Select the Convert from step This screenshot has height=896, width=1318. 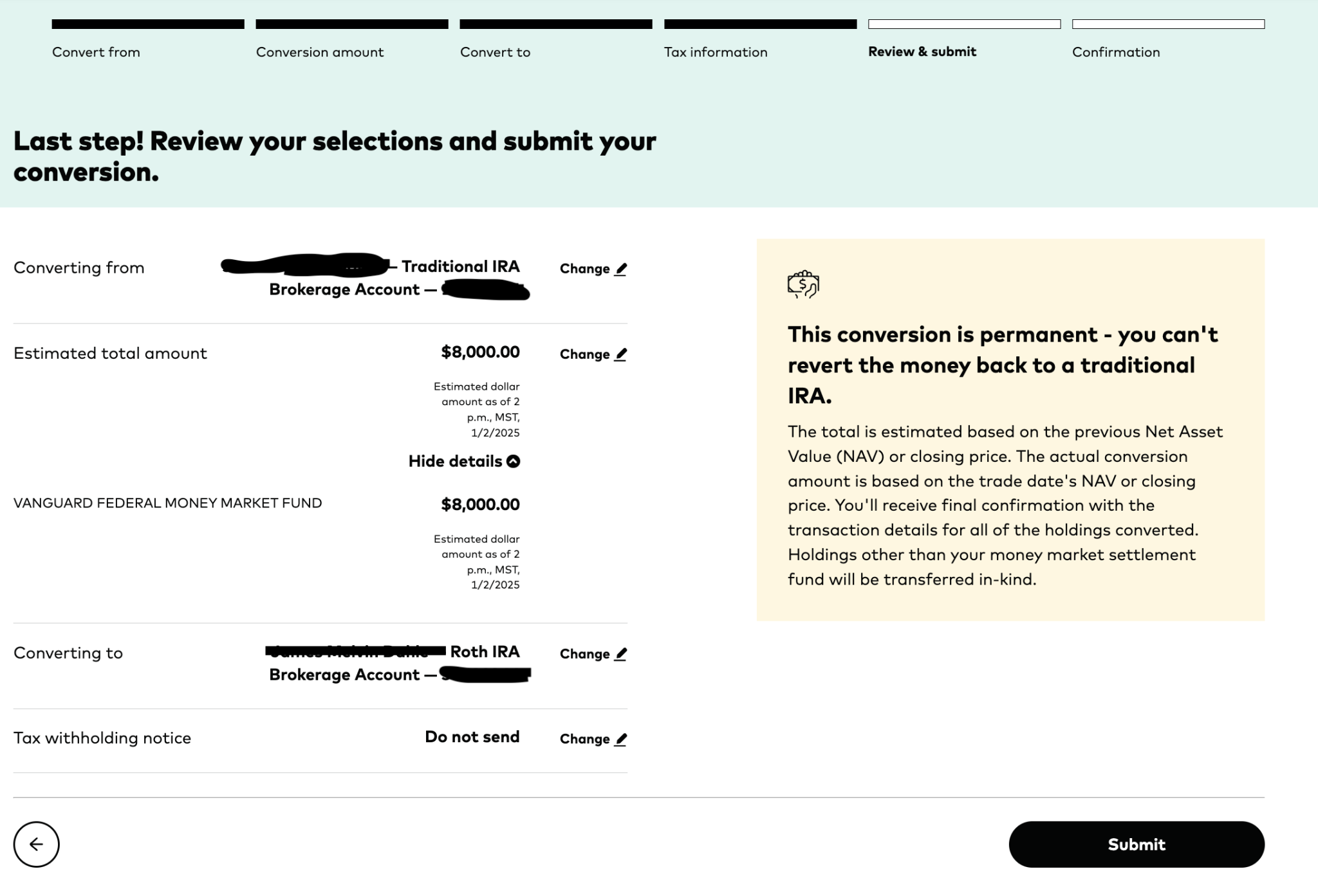pos(95,52)
